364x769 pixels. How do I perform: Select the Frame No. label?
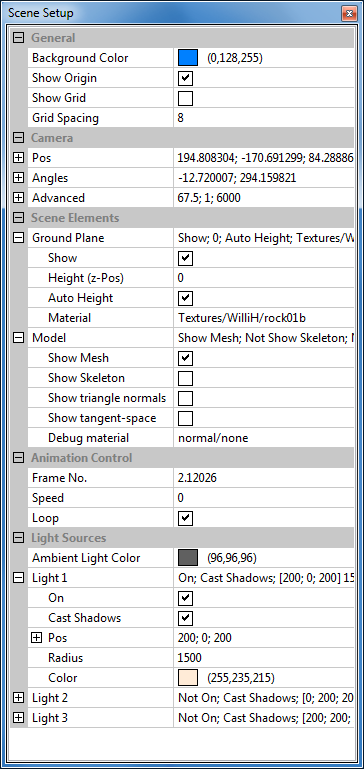[x=59, y=478]
